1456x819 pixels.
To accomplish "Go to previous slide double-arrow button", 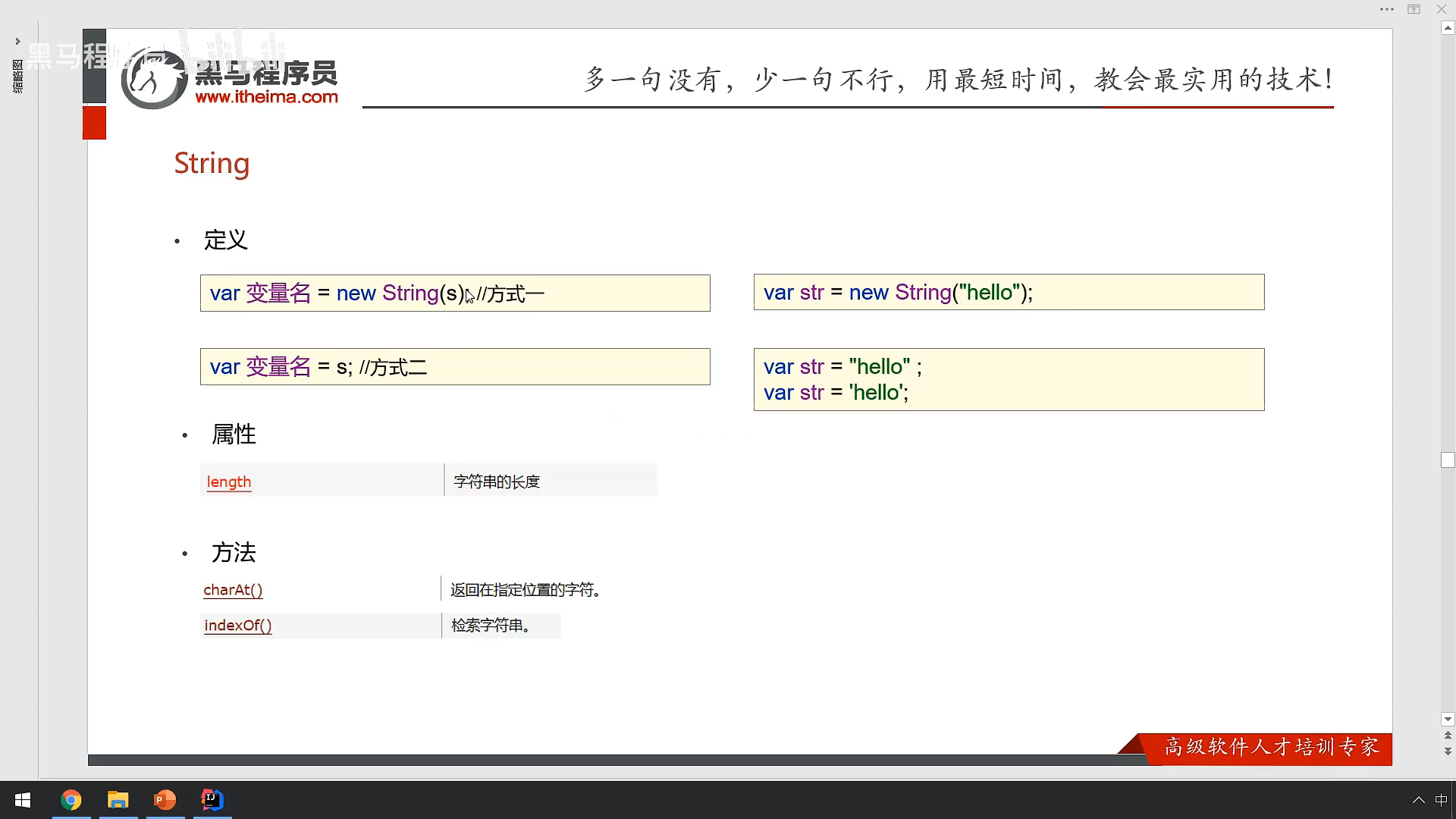I will [x=1448, y=735].
